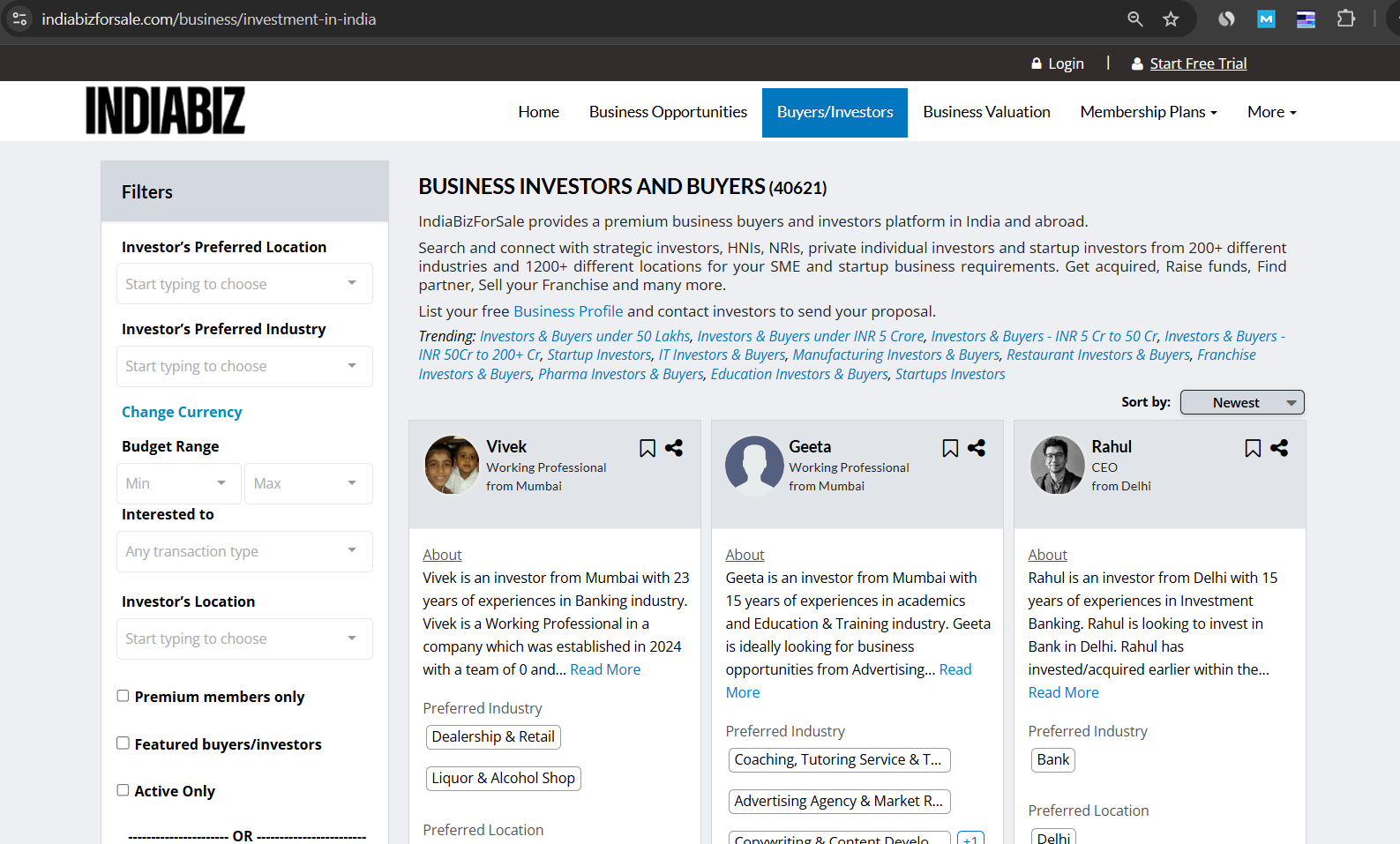Open the Business Profile link
Screen dimensions: 1400x844
(568, 311)
